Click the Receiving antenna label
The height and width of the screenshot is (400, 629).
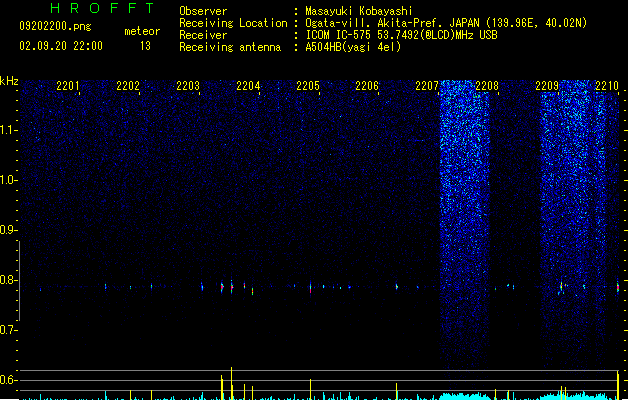230,47
